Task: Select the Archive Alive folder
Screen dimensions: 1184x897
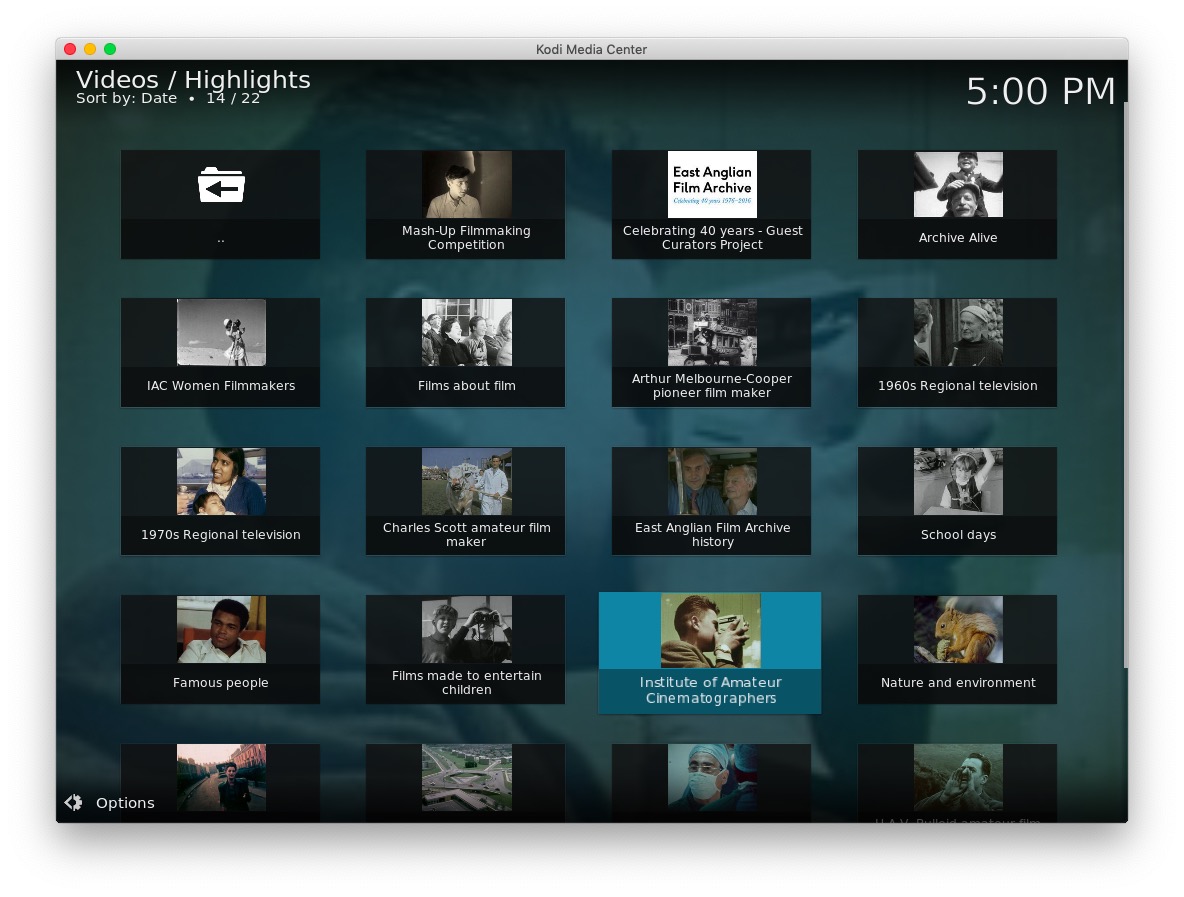Action: 957,204
